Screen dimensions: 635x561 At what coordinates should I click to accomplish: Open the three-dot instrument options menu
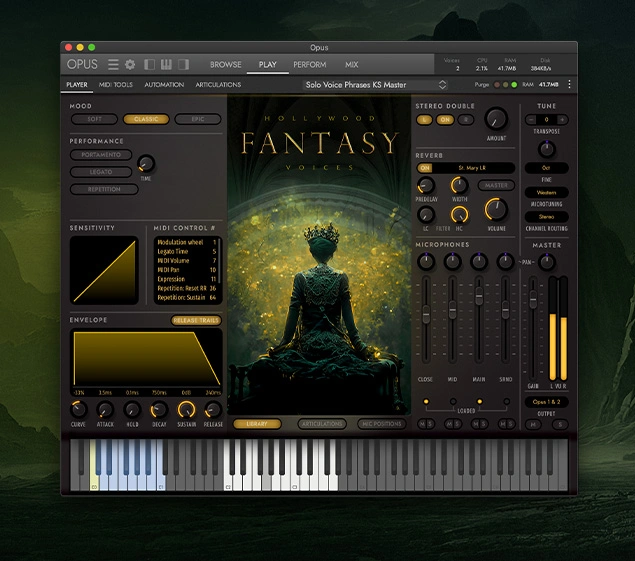click(x=569, y=84)
